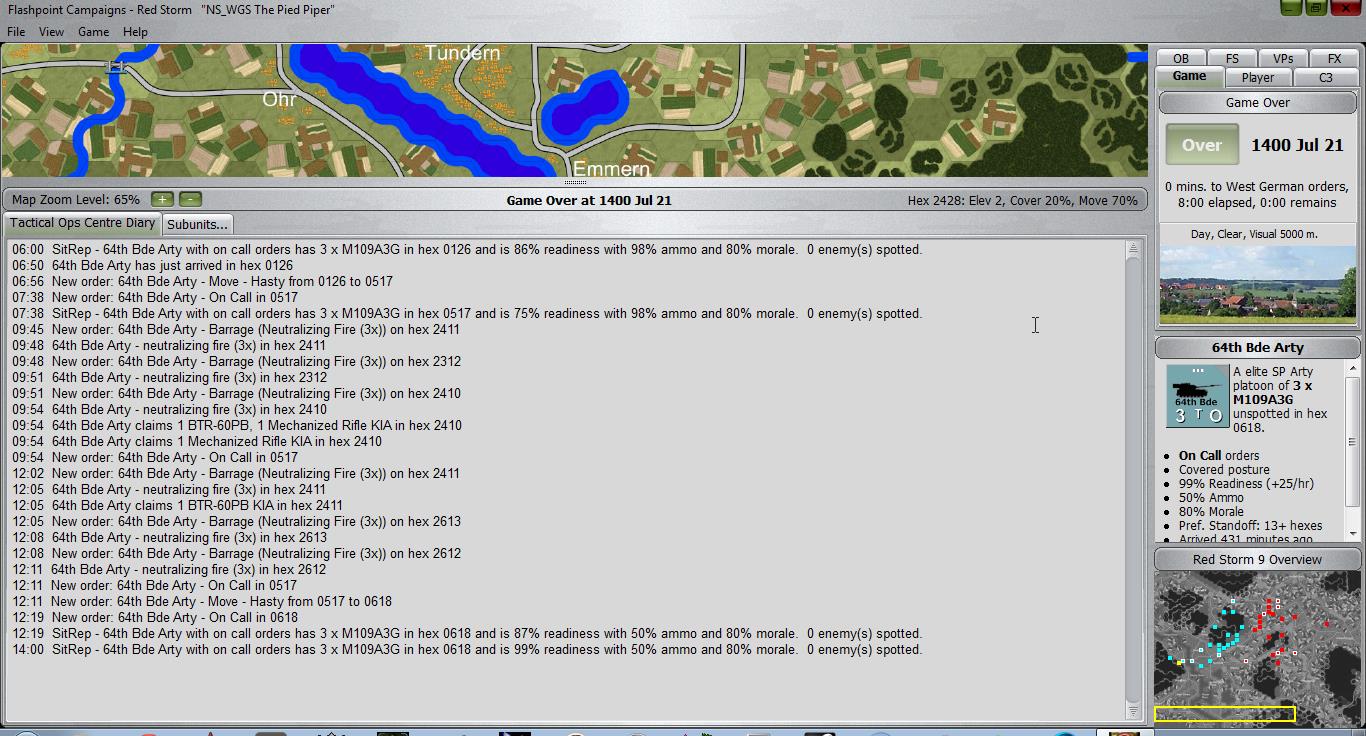Select the 12:08 Barrage on hex 2612 entry

[236, 553]
